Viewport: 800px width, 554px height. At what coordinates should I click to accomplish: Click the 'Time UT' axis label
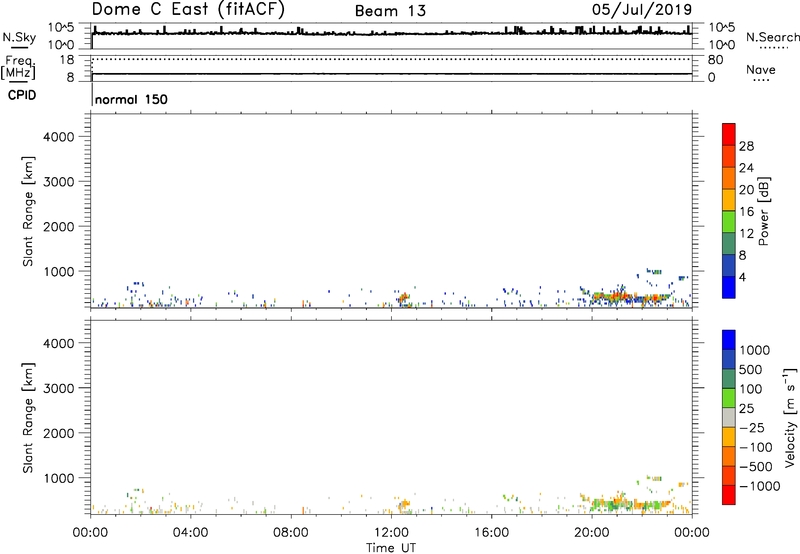[391, 548]
